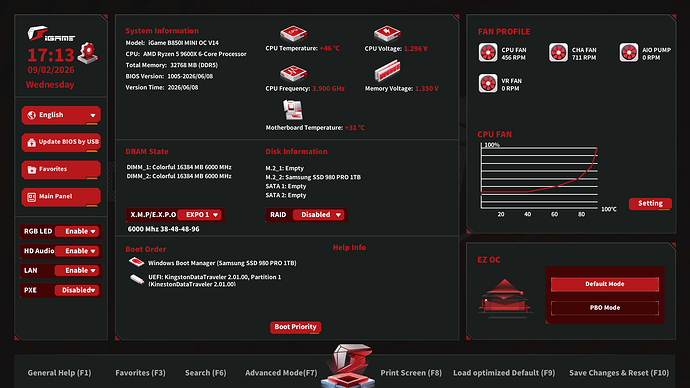Click the 17:13 clock display
Screen dimensions: 690x388
tap(51, 55)
